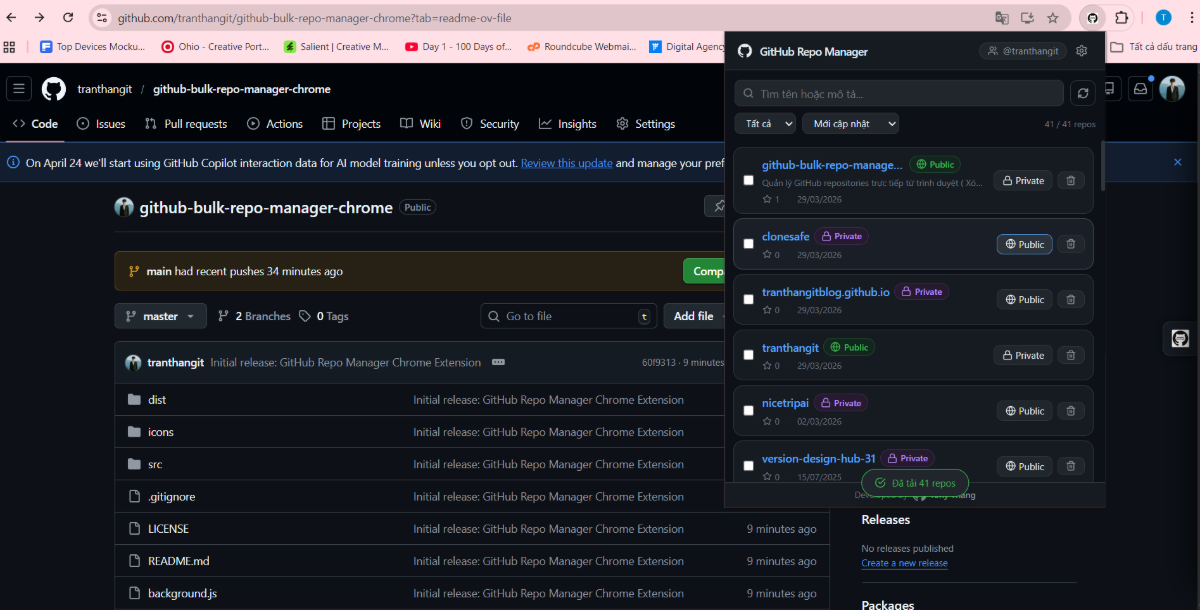Check the tranthangit repo checkbox
The height and width of the screenshot is (610, 1200).
[748, 355]
